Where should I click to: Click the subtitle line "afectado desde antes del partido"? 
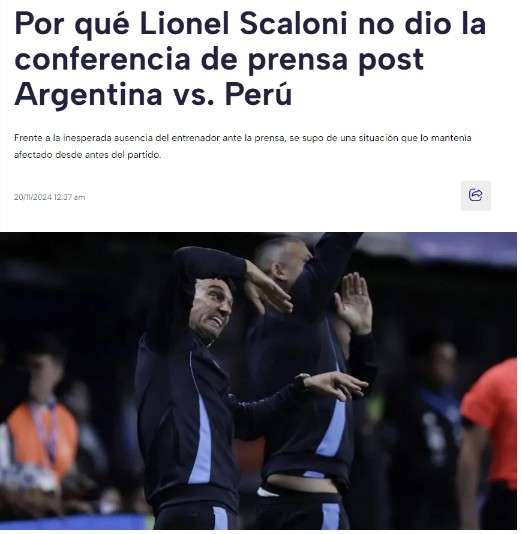click(87, 155)
